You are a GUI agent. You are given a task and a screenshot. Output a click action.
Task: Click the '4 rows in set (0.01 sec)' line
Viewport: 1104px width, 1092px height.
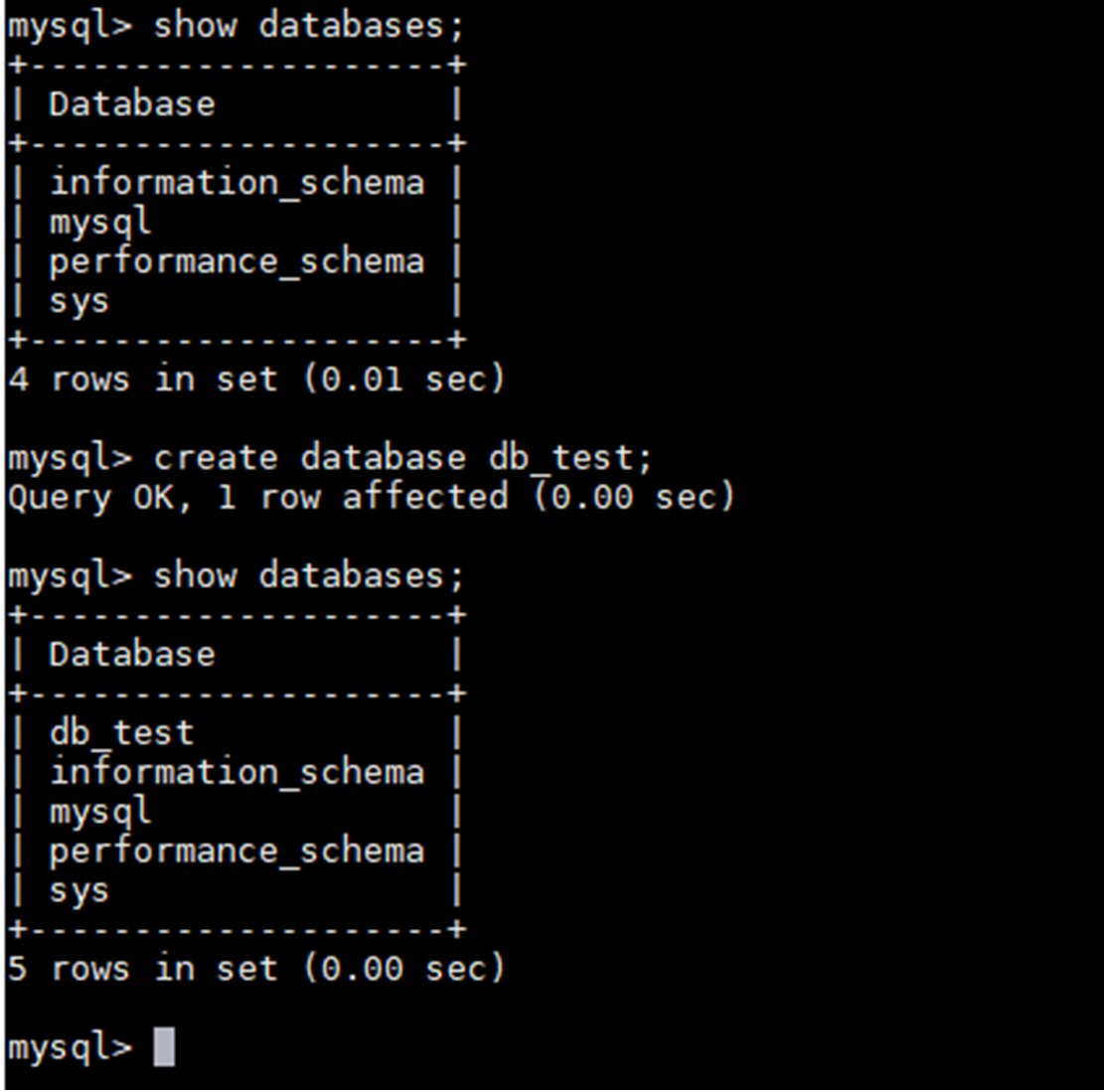[x=255, y=379]
